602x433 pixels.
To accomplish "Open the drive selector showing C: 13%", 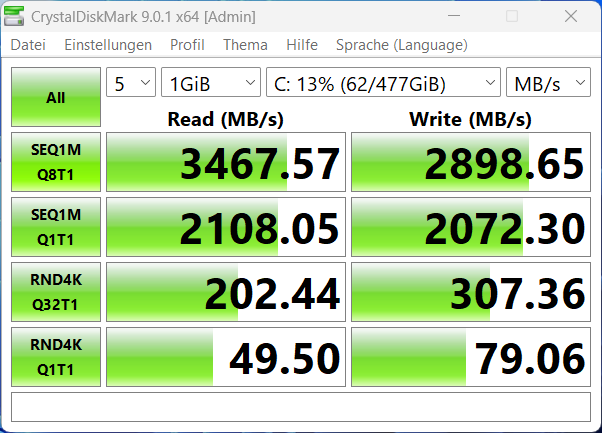I will pyautogui.click(x=383, y=84).
